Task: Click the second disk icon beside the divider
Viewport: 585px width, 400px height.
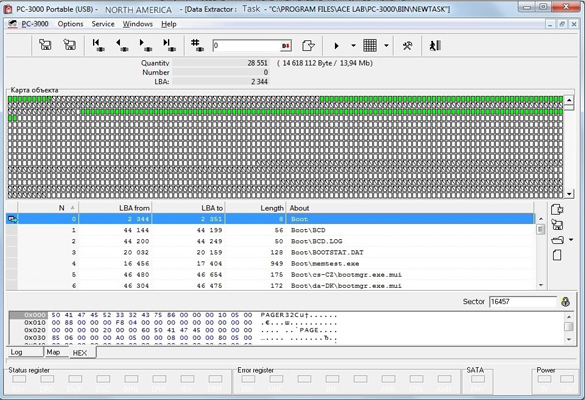Action: tap(70, 45)
